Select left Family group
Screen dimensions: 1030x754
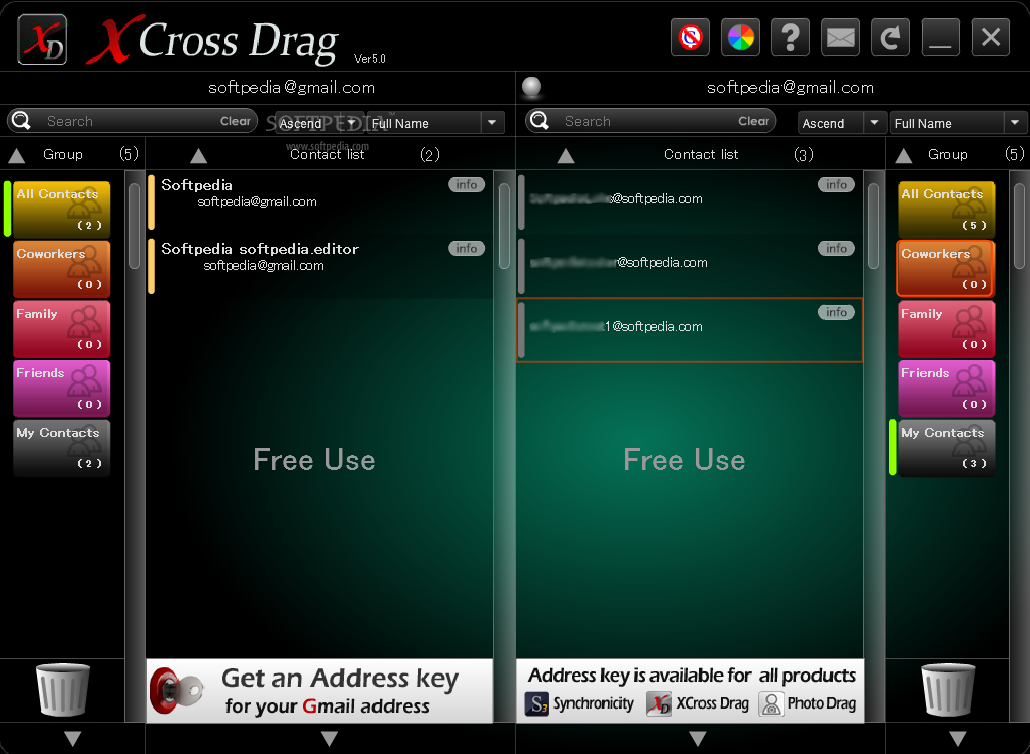62,329
